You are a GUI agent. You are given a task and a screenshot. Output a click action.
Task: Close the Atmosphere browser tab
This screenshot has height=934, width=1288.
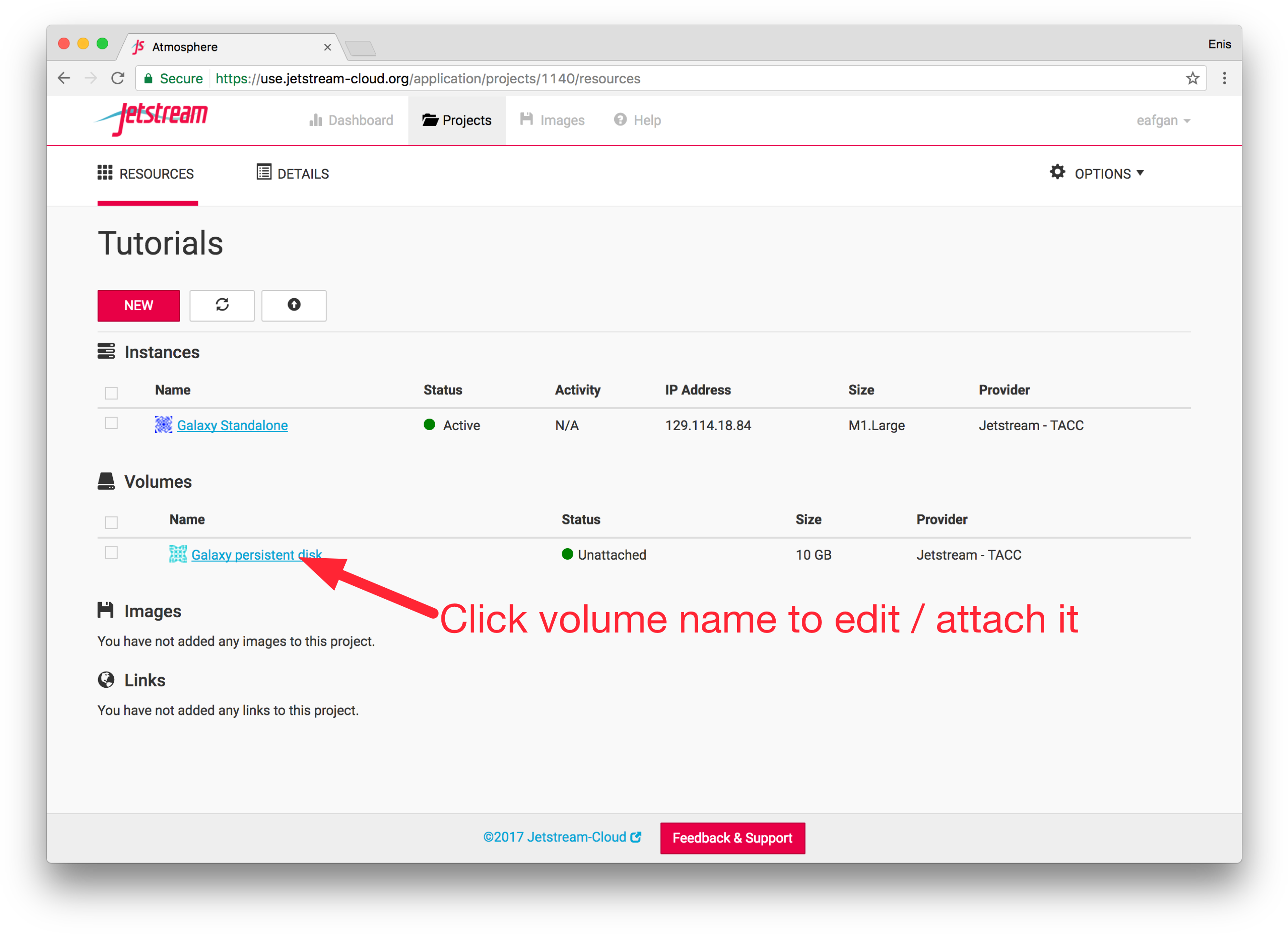click(328, 47)
